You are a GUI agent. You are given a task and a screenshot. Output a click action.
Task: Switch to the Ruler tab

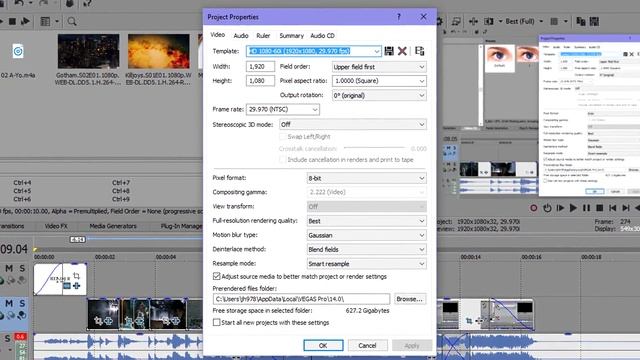coord(263,36)
